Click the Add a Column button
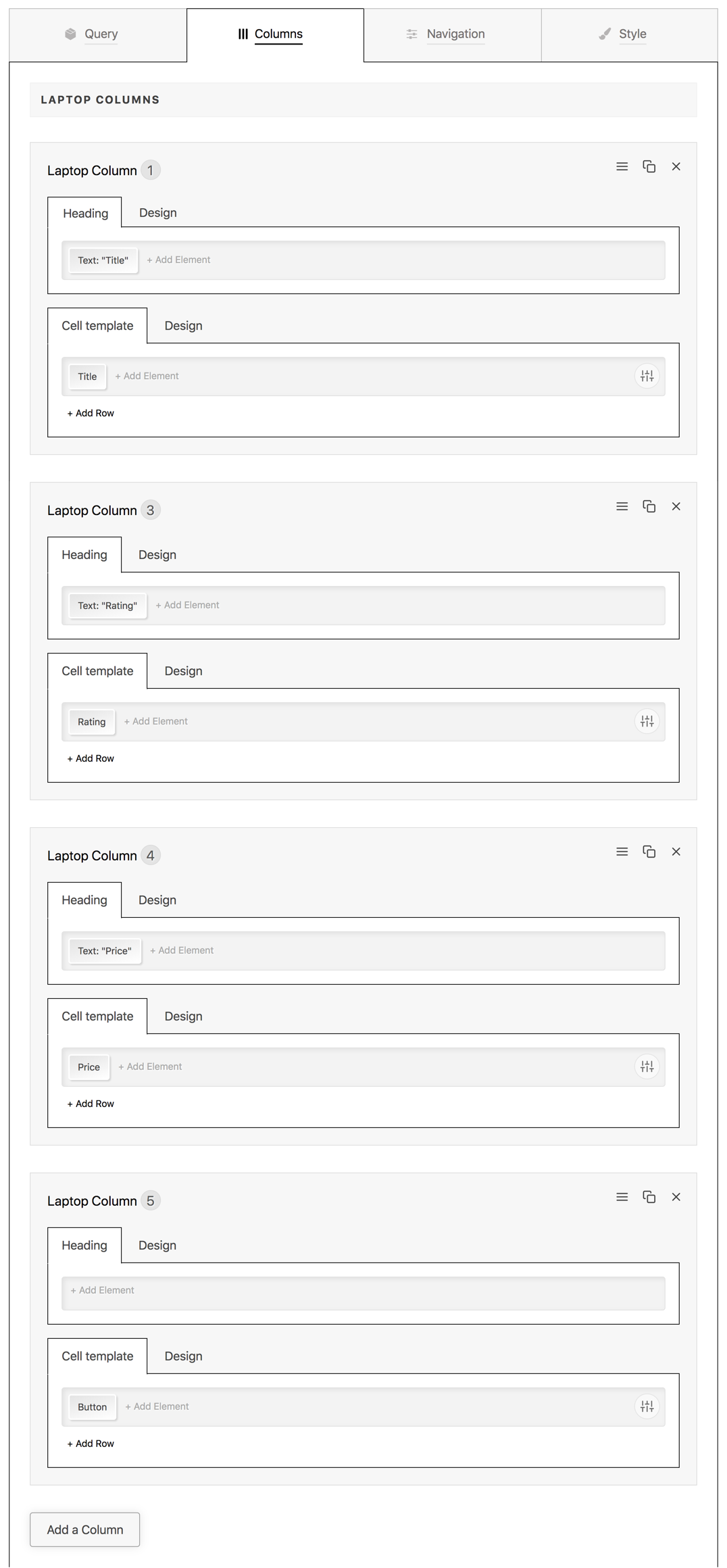 (85, 1529)
